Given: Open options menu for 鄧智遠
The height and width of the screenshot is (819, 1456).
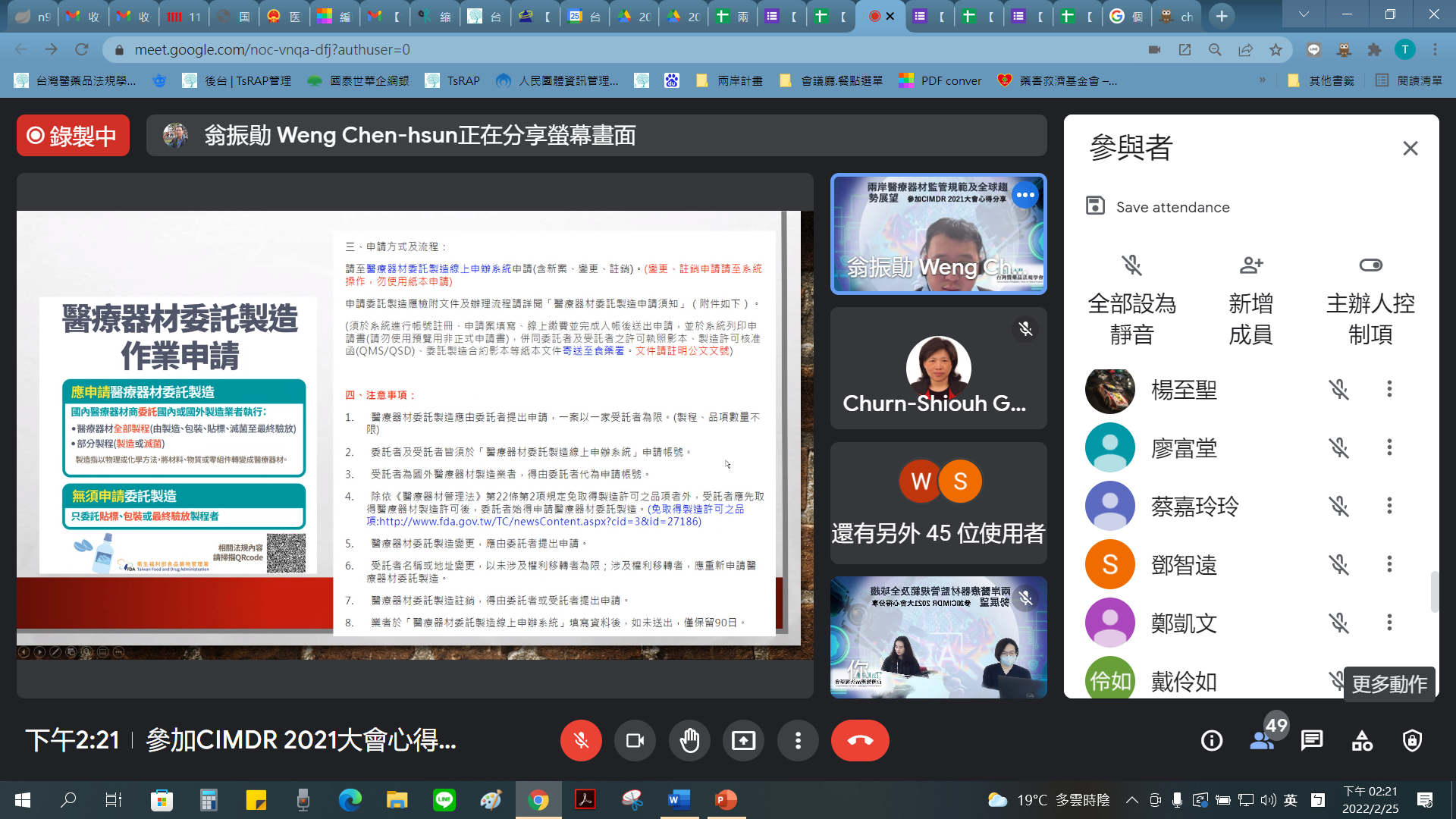Looking at the screenshot, I should 1389,563.
